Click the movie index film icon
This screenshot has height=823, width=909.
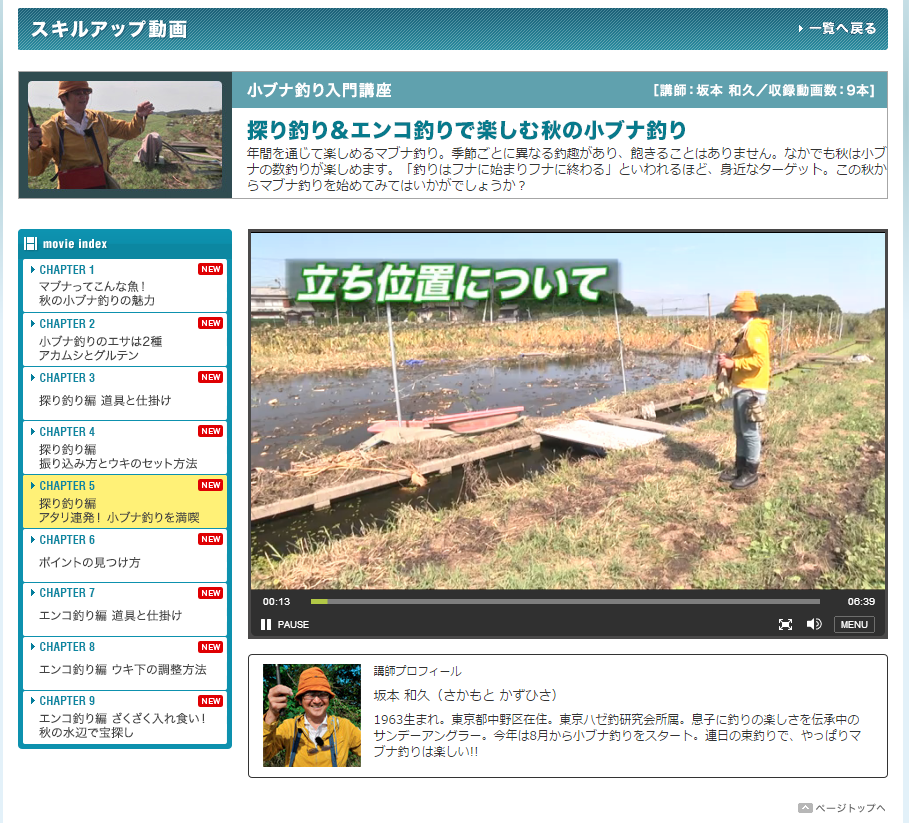pyautogui.click(x=31, y=243)
